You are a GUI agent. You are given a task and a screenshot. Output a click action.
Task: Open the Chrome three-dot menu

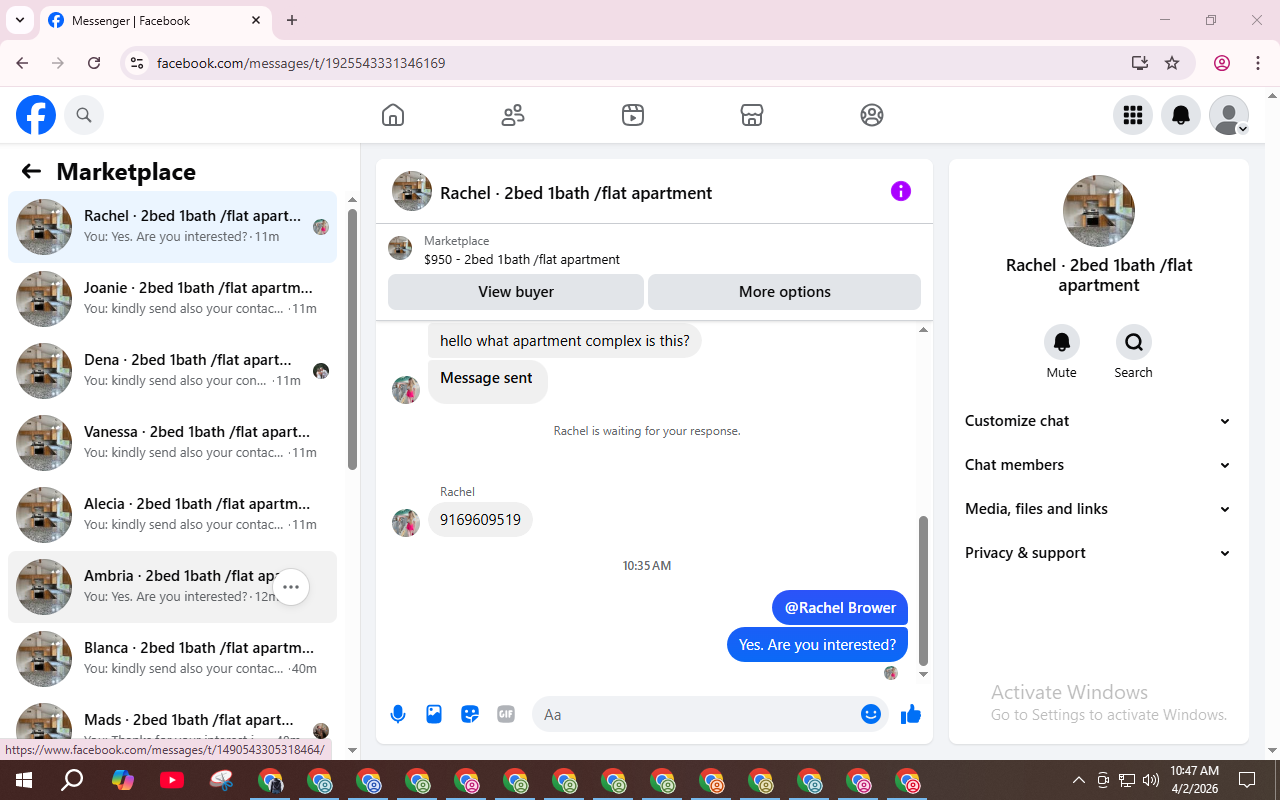click(1258, 63)
